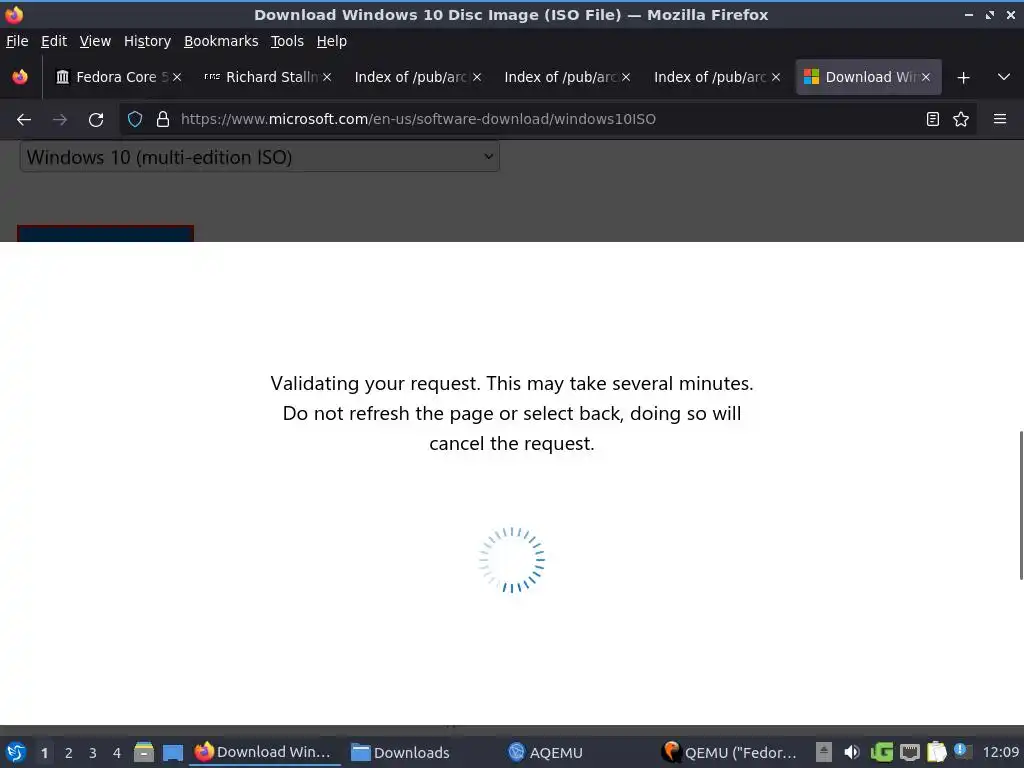
Task: Close the Download Windows tab
Action: click(926, 77)
